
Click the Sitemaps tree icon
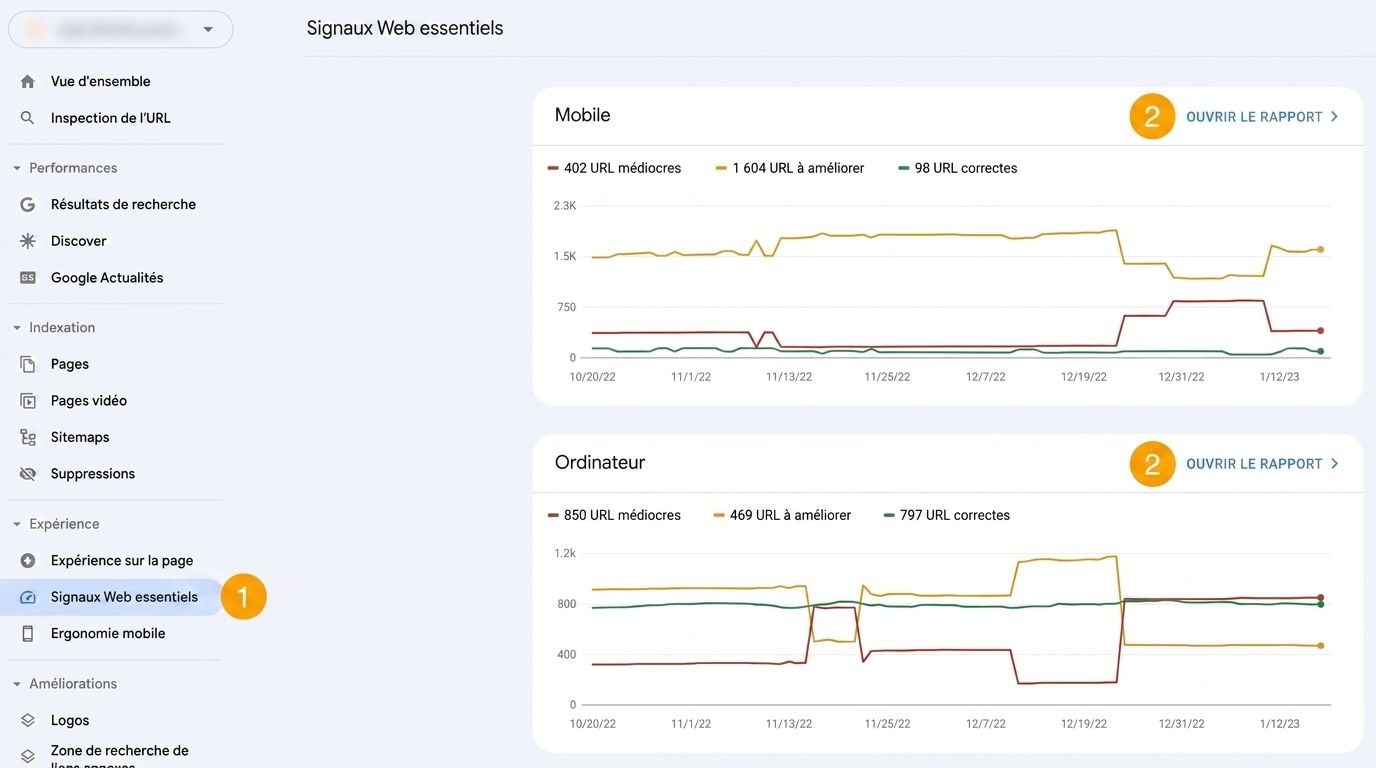tap(28, 437)
